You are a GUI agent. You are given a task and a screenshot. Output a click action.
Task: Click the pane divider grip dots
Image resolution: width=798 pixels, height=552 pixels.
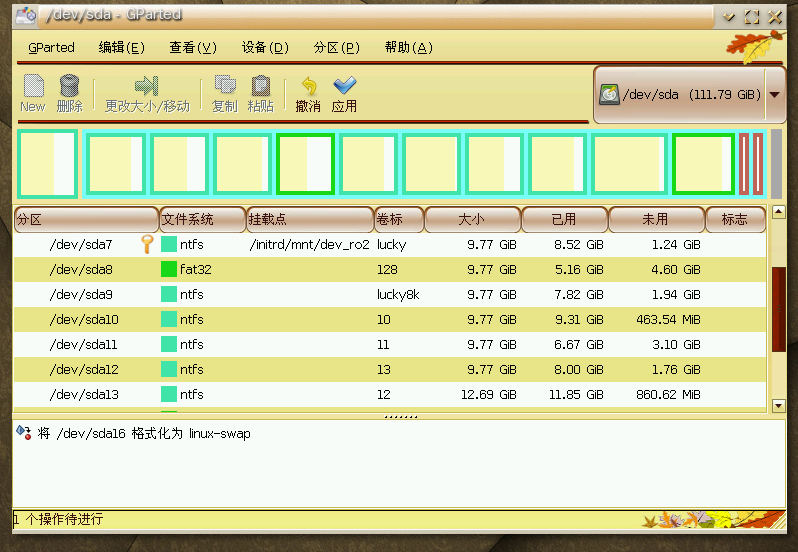pos(401,417)
